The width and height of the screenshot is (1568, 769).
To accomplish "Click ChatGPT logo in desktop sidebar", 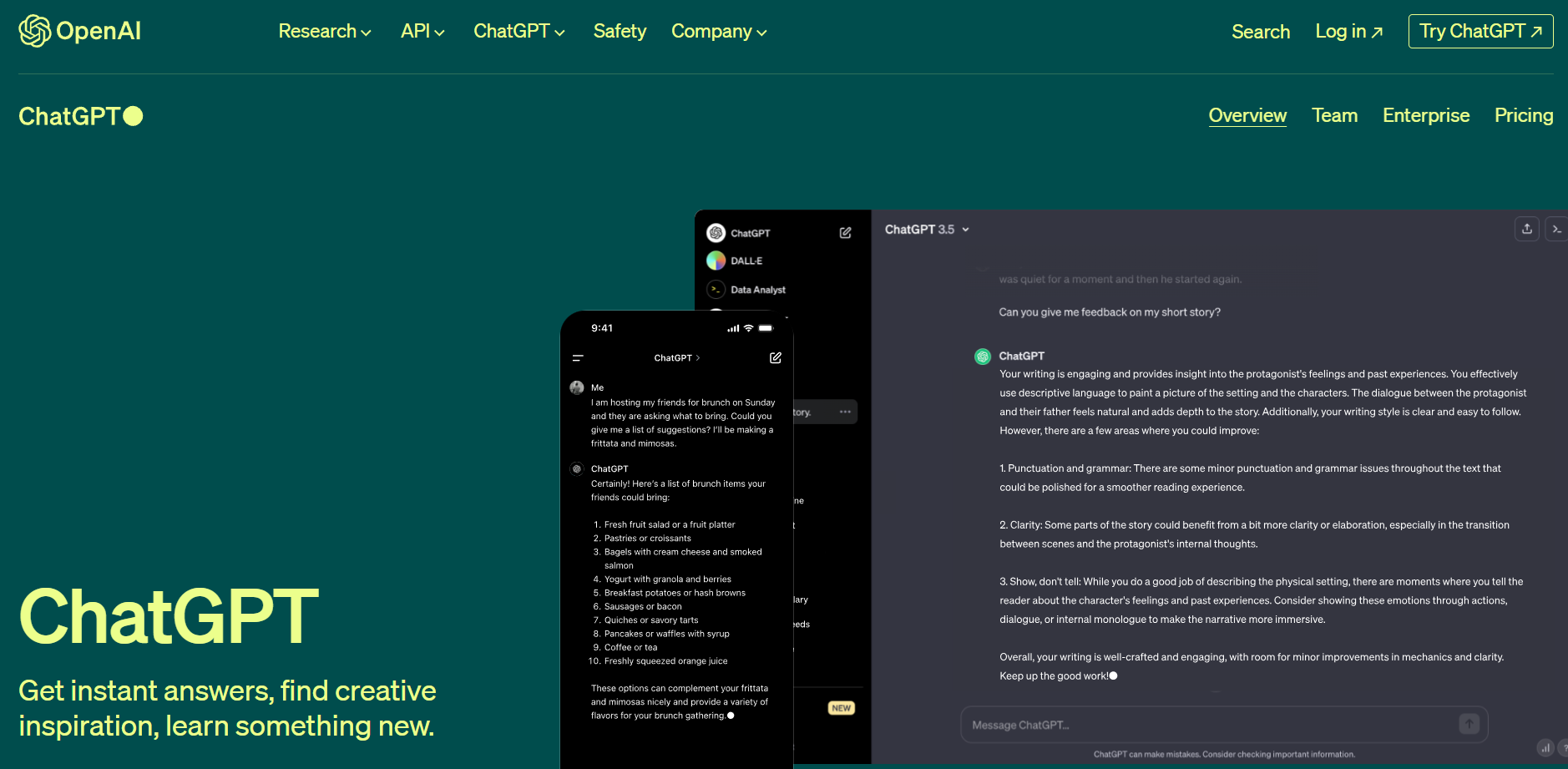I will pos(716,233).
